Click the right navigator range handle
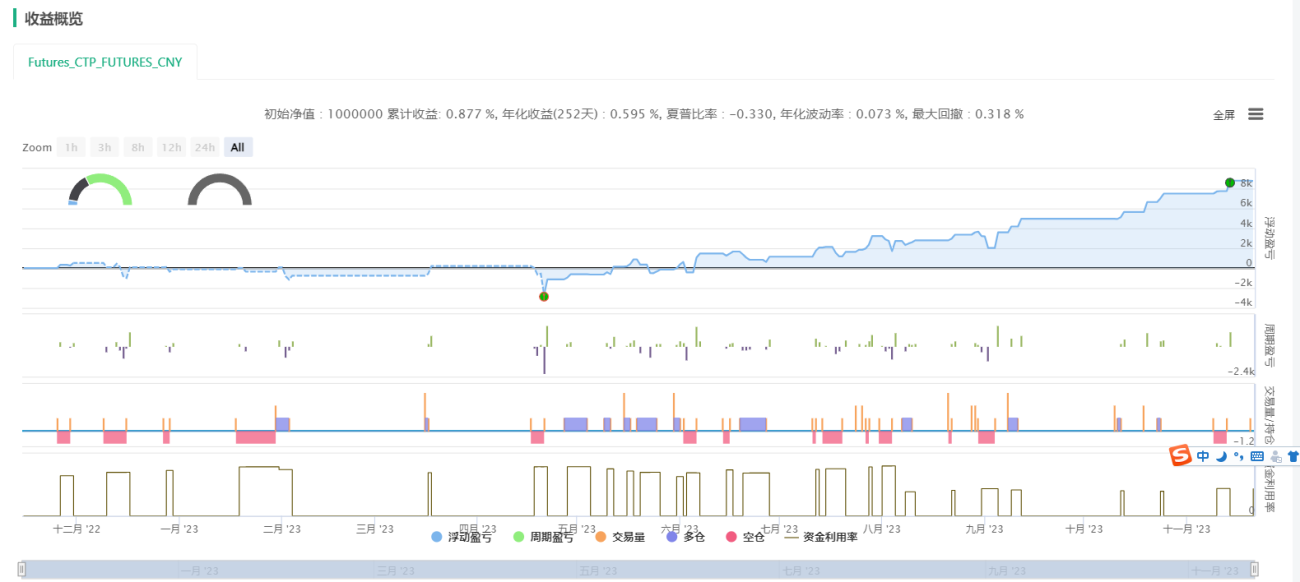1300x582 pixels. click(1254, 569)
